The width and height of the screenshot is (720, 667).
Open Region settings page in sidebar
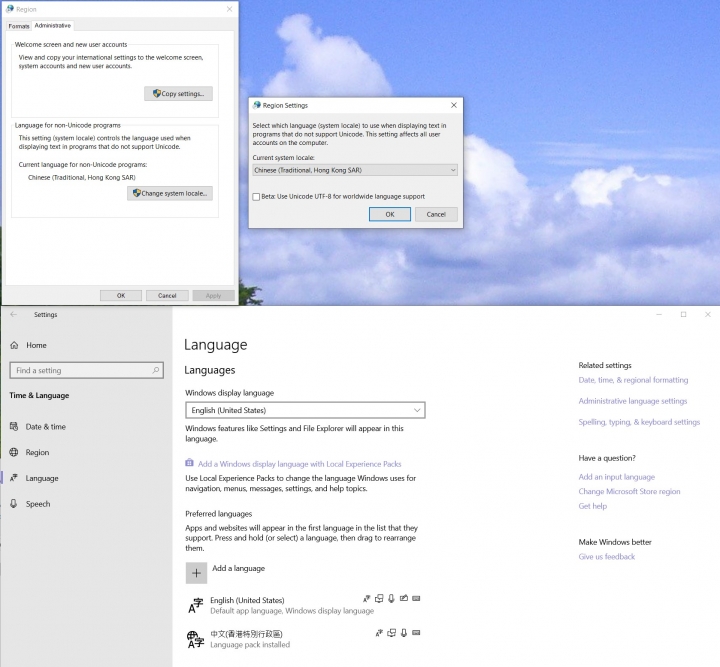(x=37, y=452)
